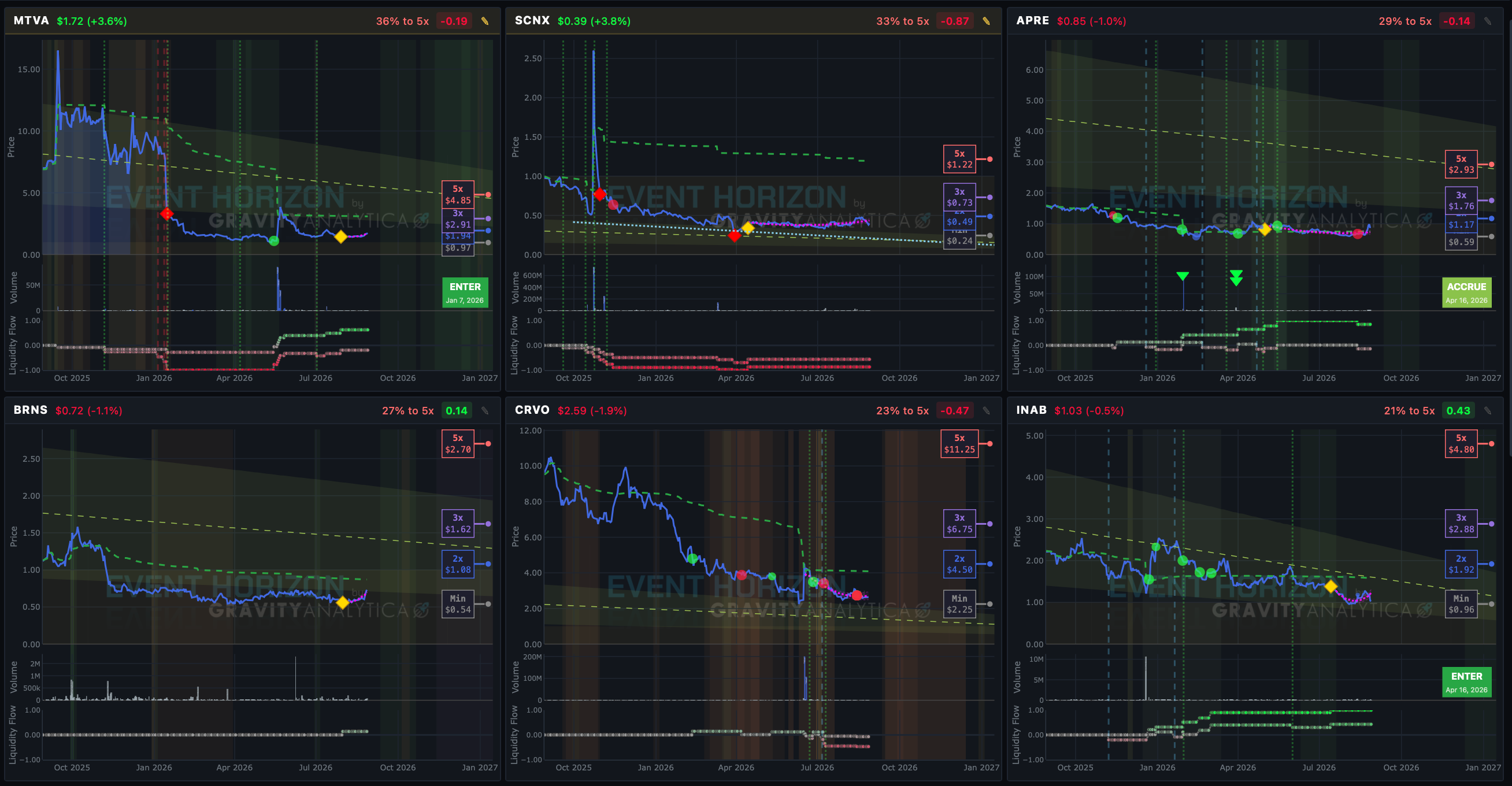Screen dimensions: 1512x786
Task: Click the "21% to 5x" text on INAB
Action: click(x=1409, y=411)
